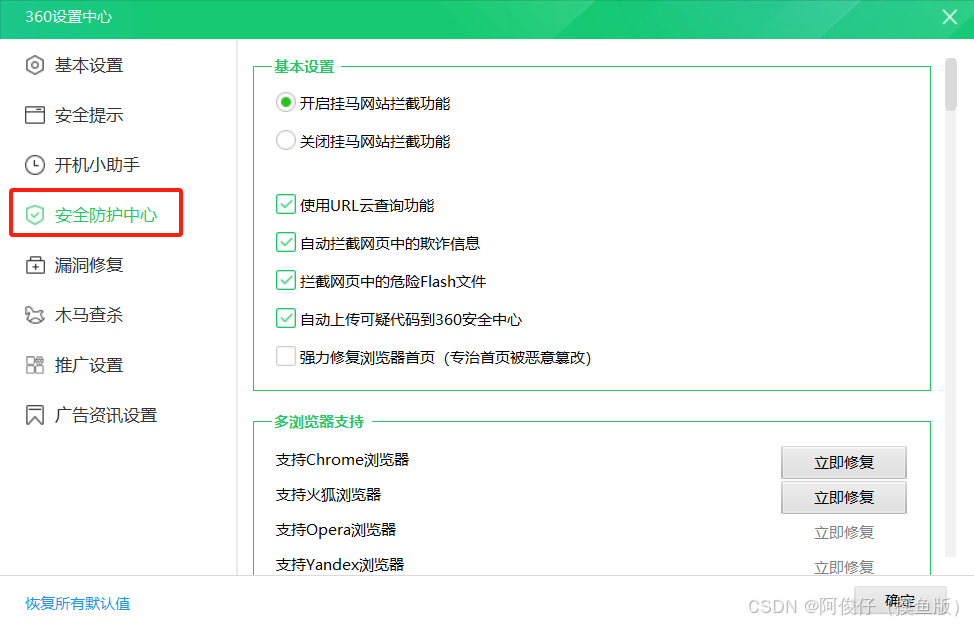Click disabled 立即修复 for Opera浏览器
Viewport: 974px width, 624px height.
844,533
